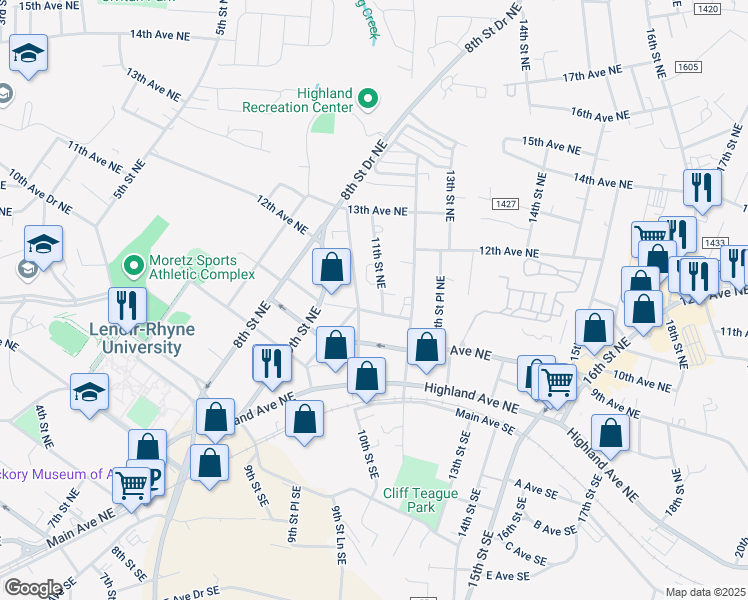Click the route 1427 shield
Image resolution: width=748 pixels, height=600 pixels.
pos(505,204)
